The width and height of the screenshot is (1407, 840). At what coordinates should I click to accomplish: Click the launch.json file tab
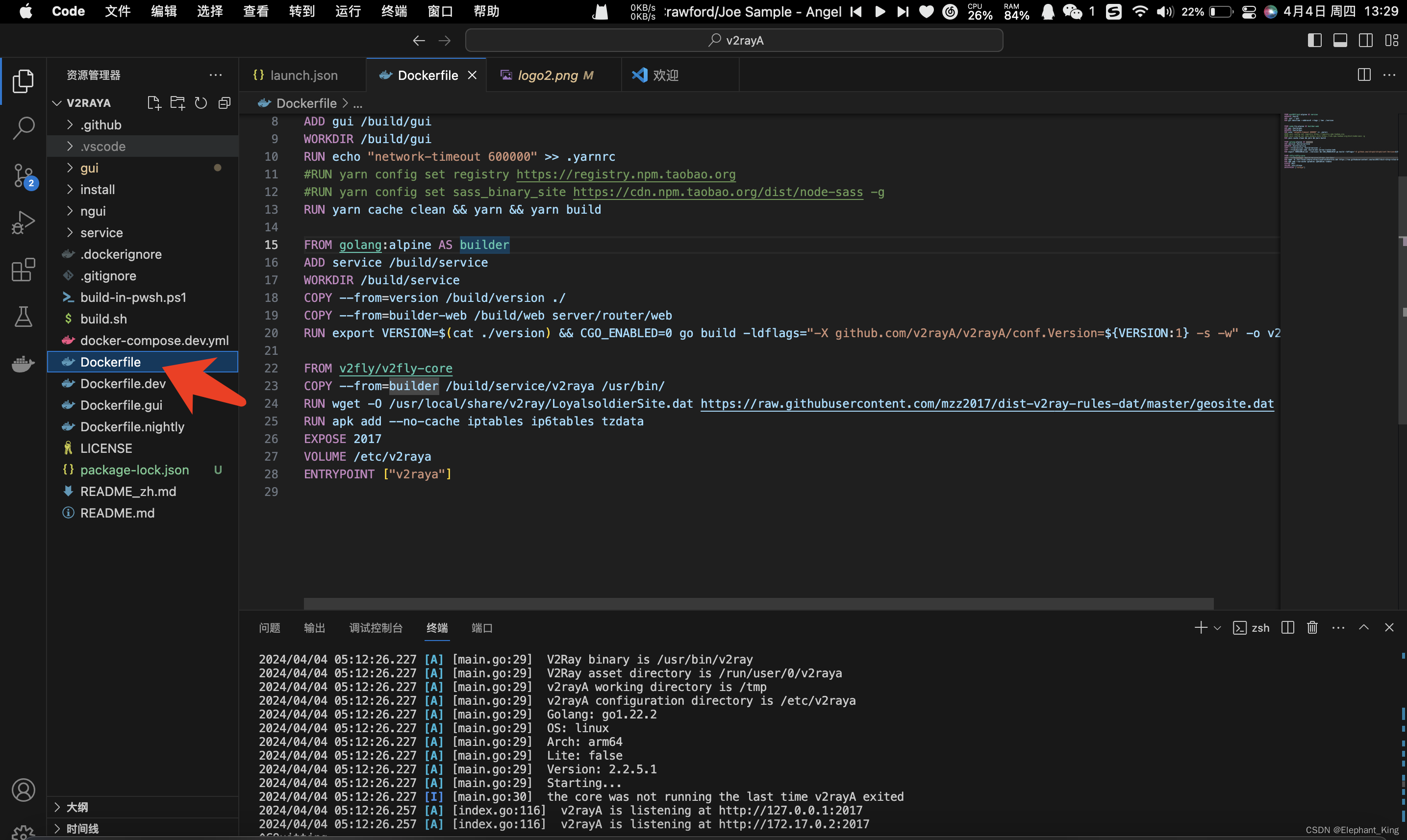[303, 76]
